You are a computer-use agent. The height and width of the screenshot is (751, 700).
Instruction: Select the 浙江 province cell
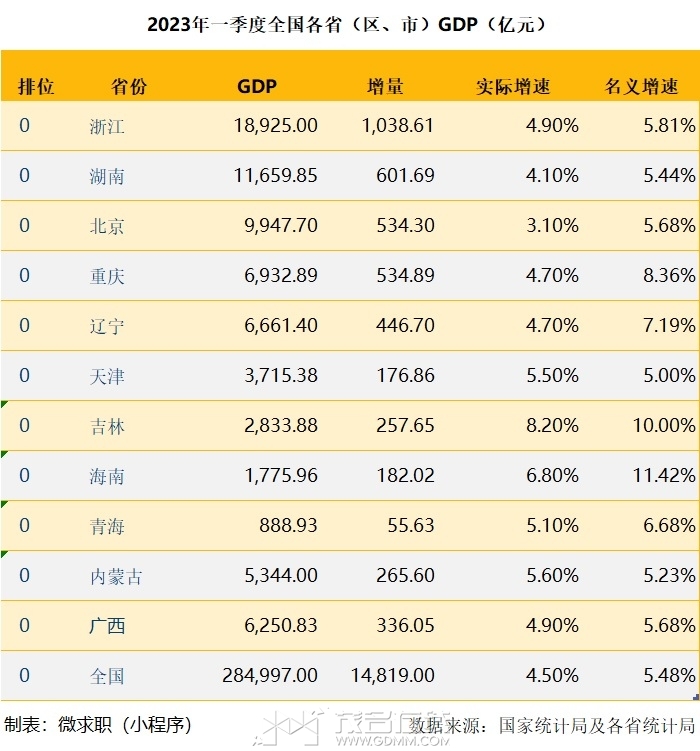(x=107, y=126)
